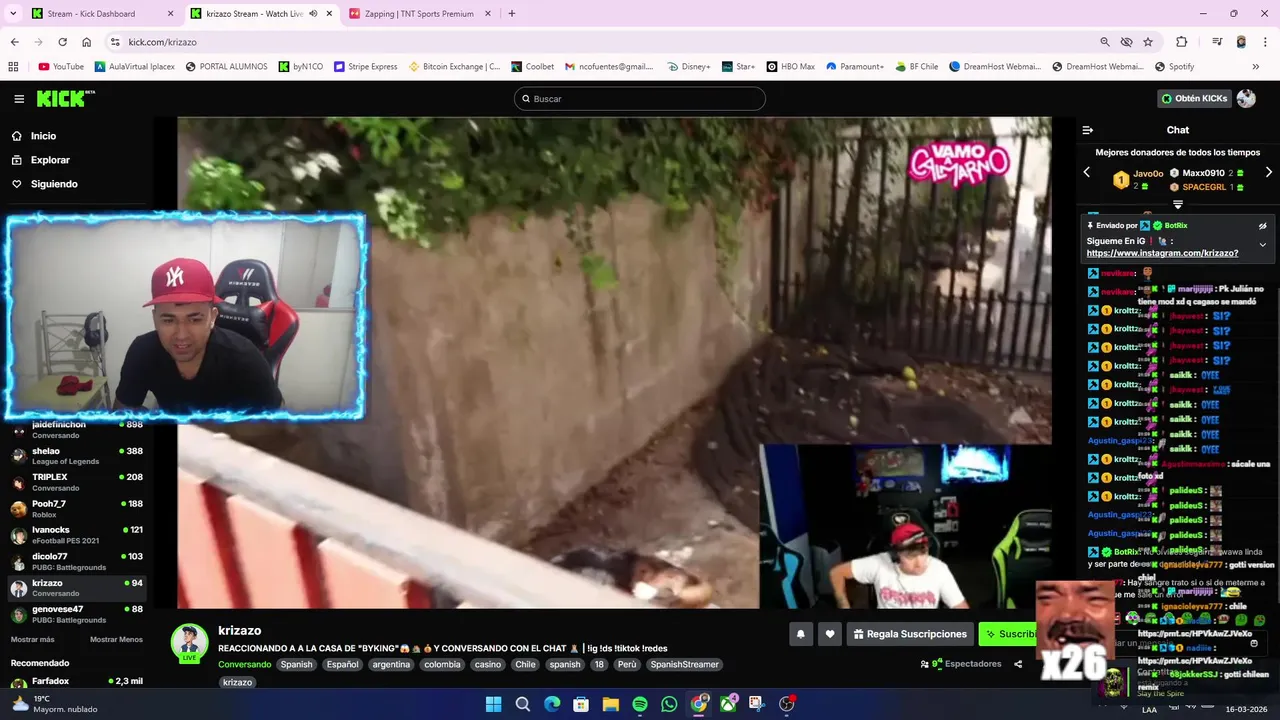1280x720 pixels.
Task: Collapse the chat panel with arrow icon
Action: [1088, 130]
